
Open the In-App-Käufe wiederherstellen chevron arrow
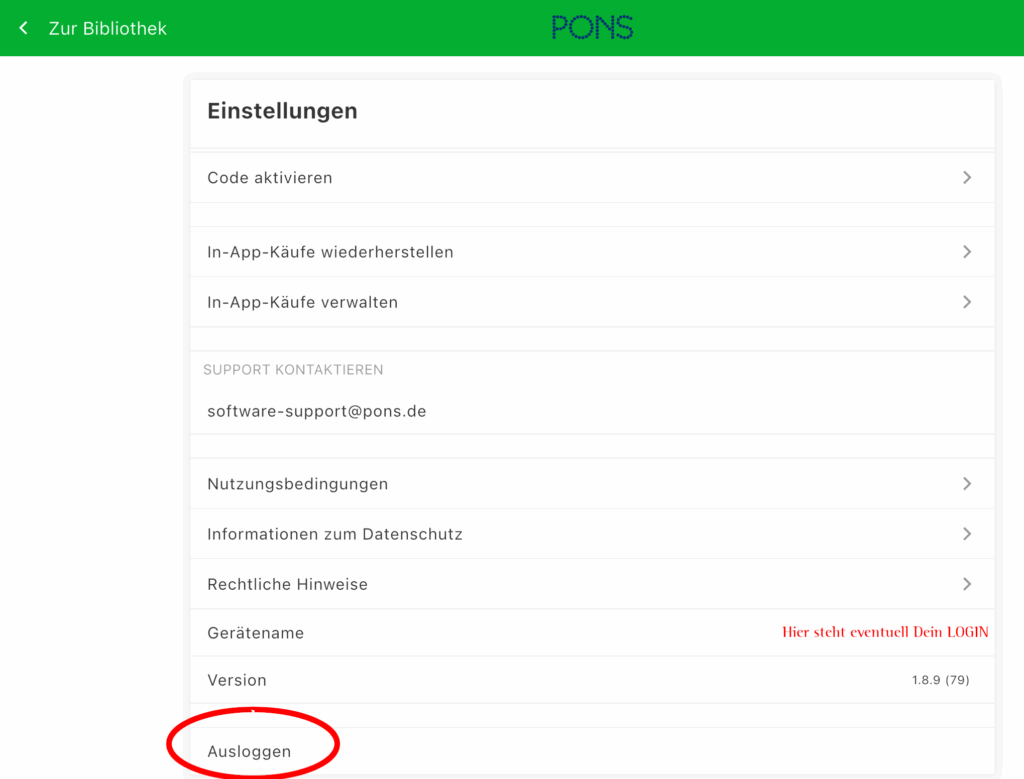pos(966,252)
